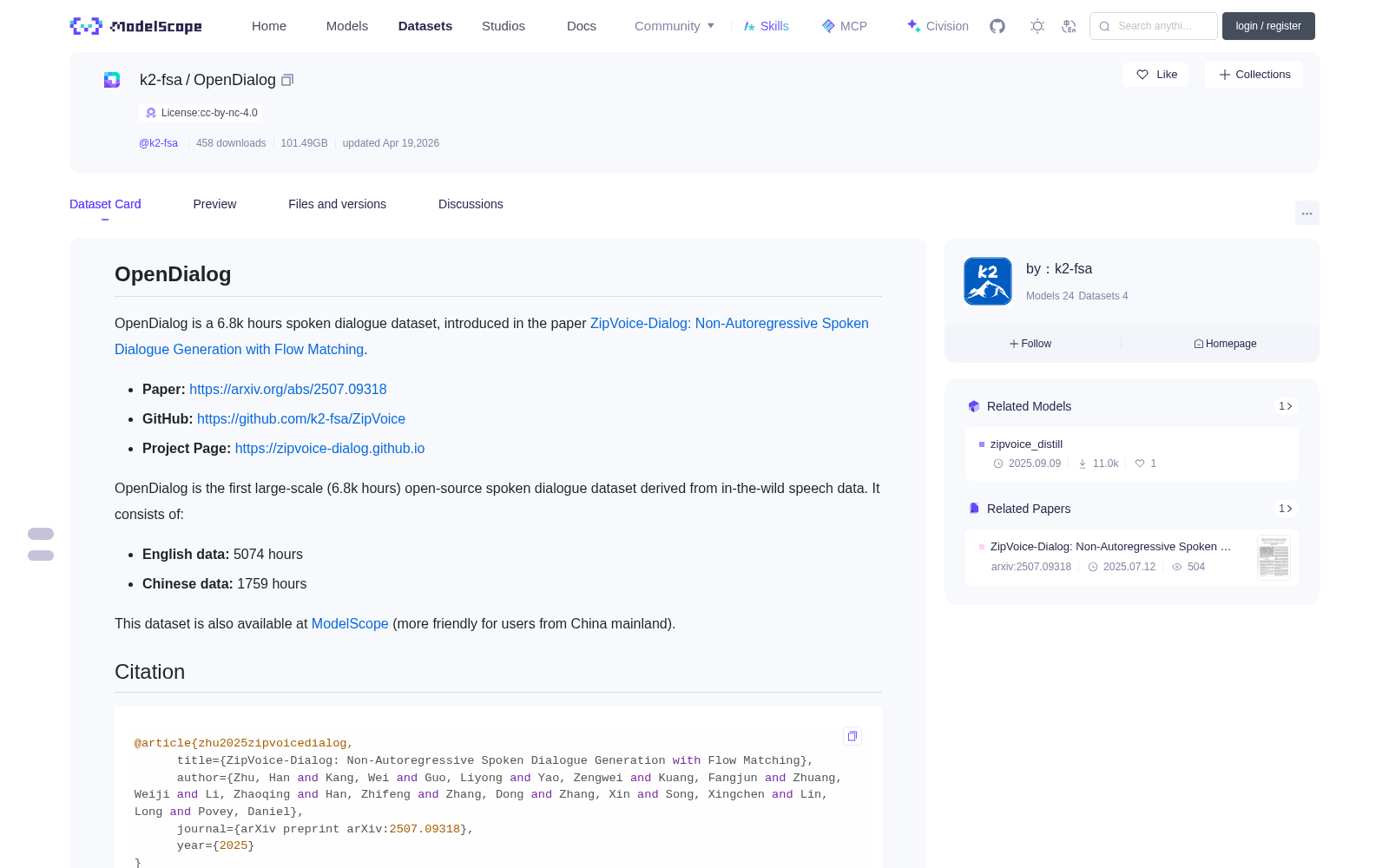The image size is (1389, 868).
Task: Switch language with translate icon
Action: pos(1070,26)
